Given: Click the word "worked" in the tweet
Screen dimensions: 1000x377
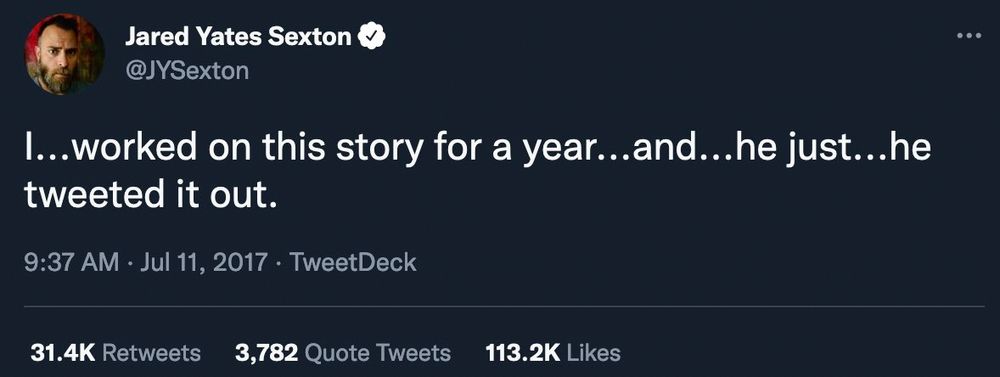Looking at the screenshot, I should pyautogui.click(x=135, y=147).
